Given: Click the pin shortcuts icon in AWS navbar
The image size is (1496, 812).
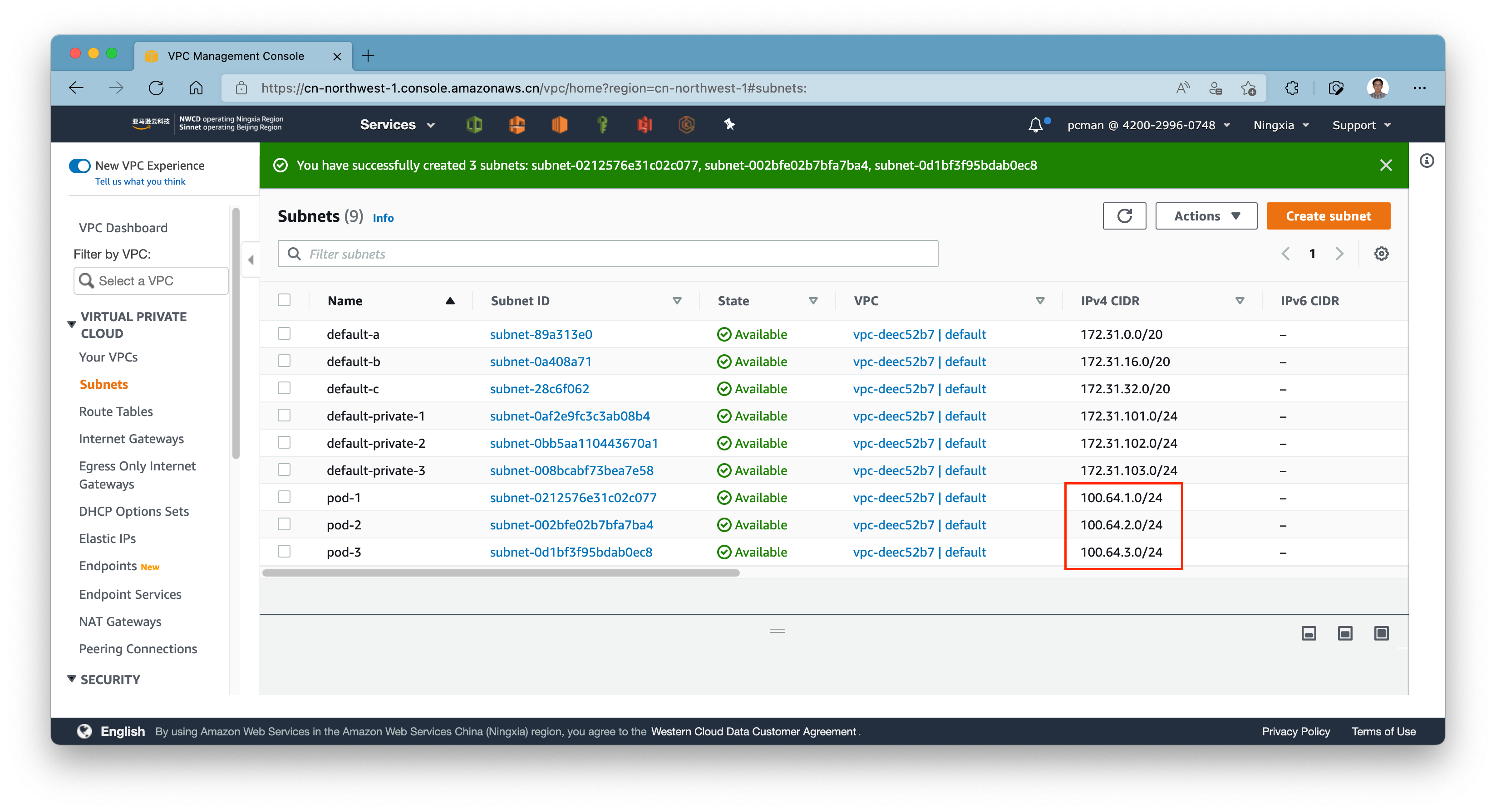Looking at the screenshot, I should 729,124.
